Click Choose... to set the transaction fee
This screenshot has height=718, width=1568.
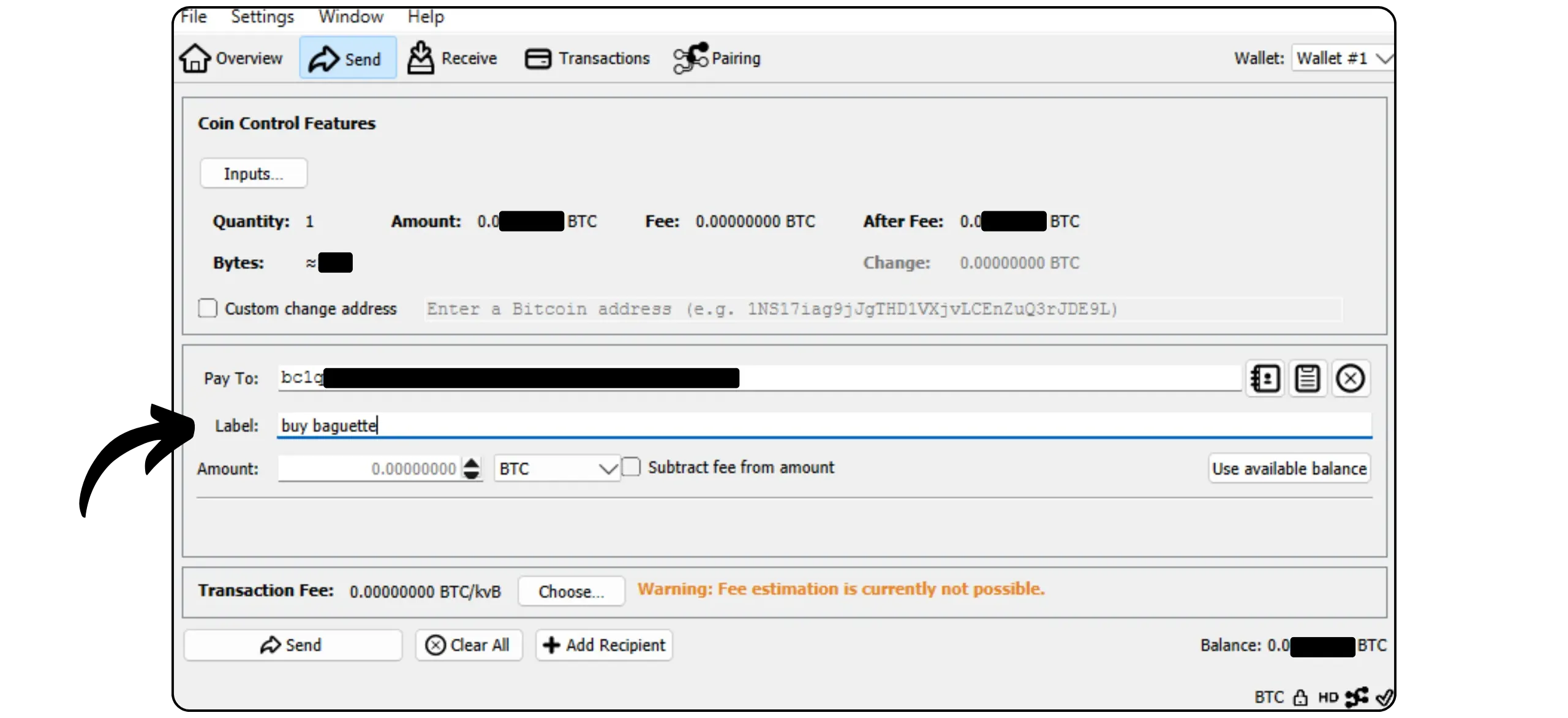pyautogui.click(x=571, y=591)
